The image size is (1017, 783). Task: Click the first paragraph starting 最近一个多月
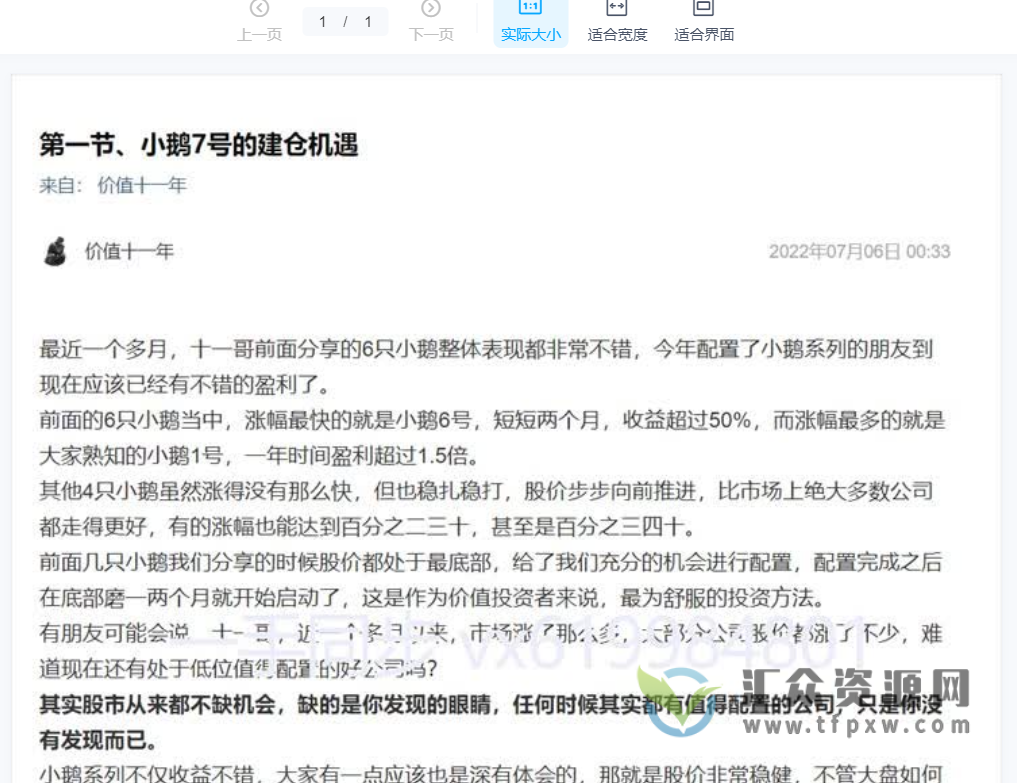486,366
